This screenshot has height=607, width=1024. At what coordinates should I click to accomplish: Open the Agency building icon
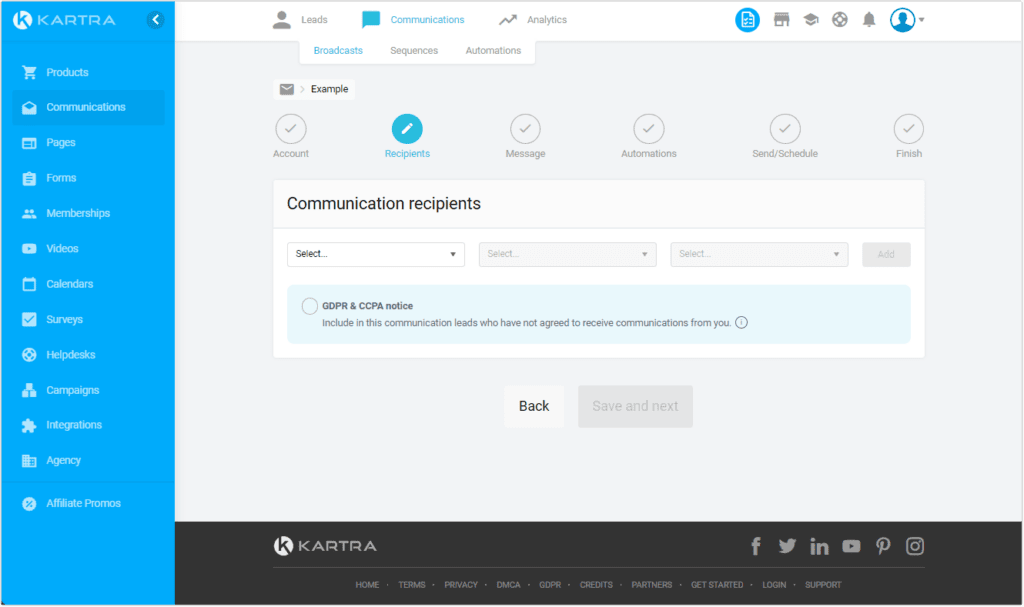click(29, 461)
